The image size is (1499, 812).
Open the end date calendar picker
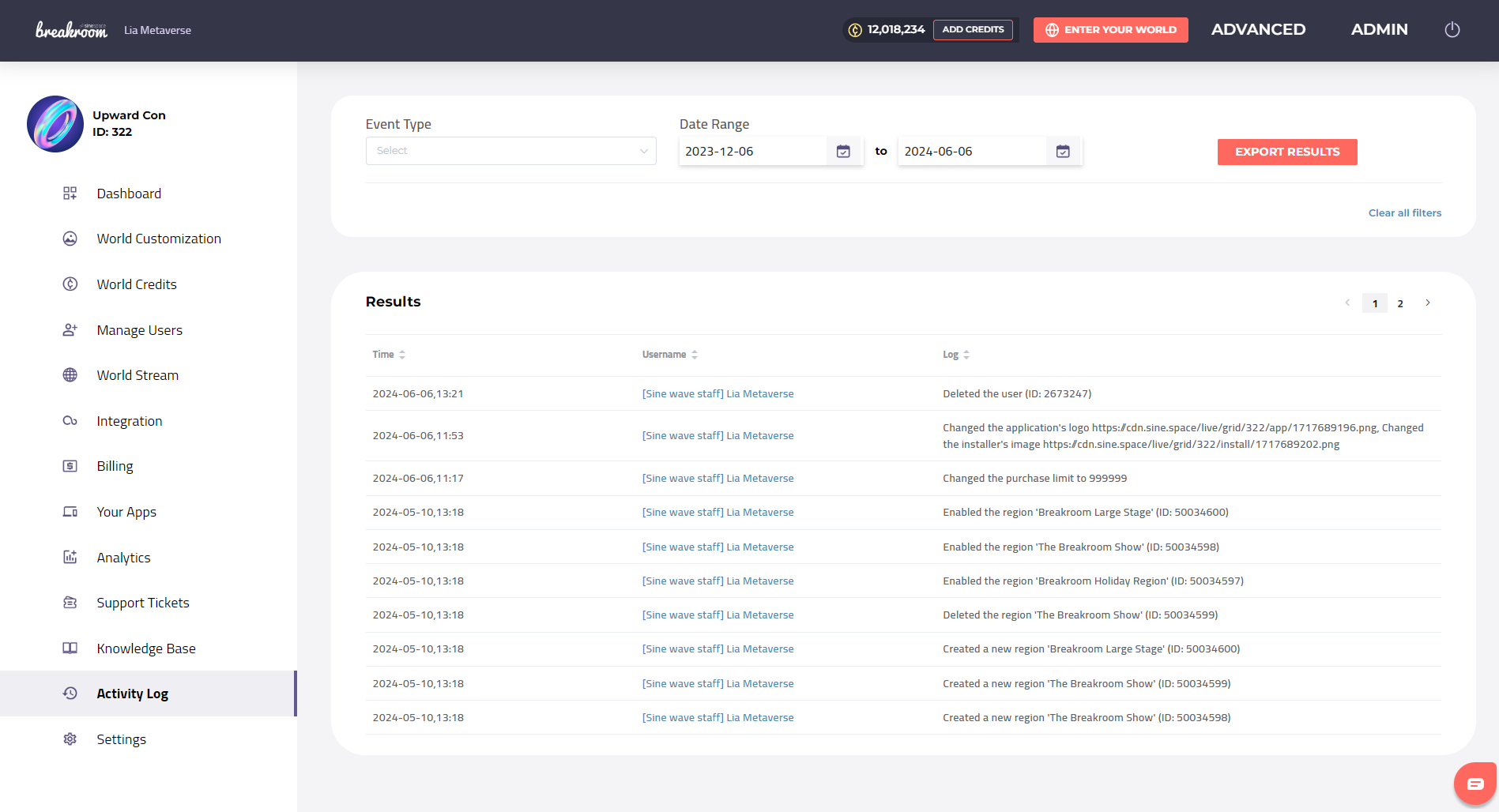pyautogui.click(x=1063, y=151)
